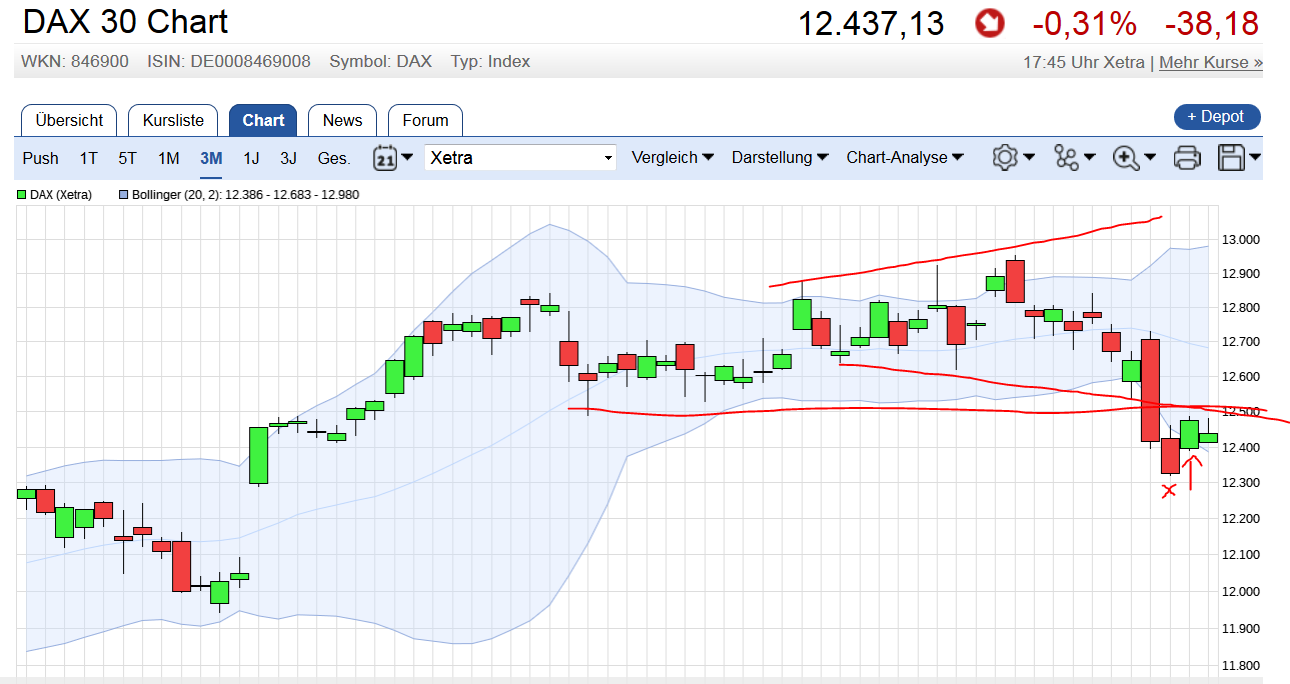
Task: Click the WKN: 846900 text
Action: point(75,62)
